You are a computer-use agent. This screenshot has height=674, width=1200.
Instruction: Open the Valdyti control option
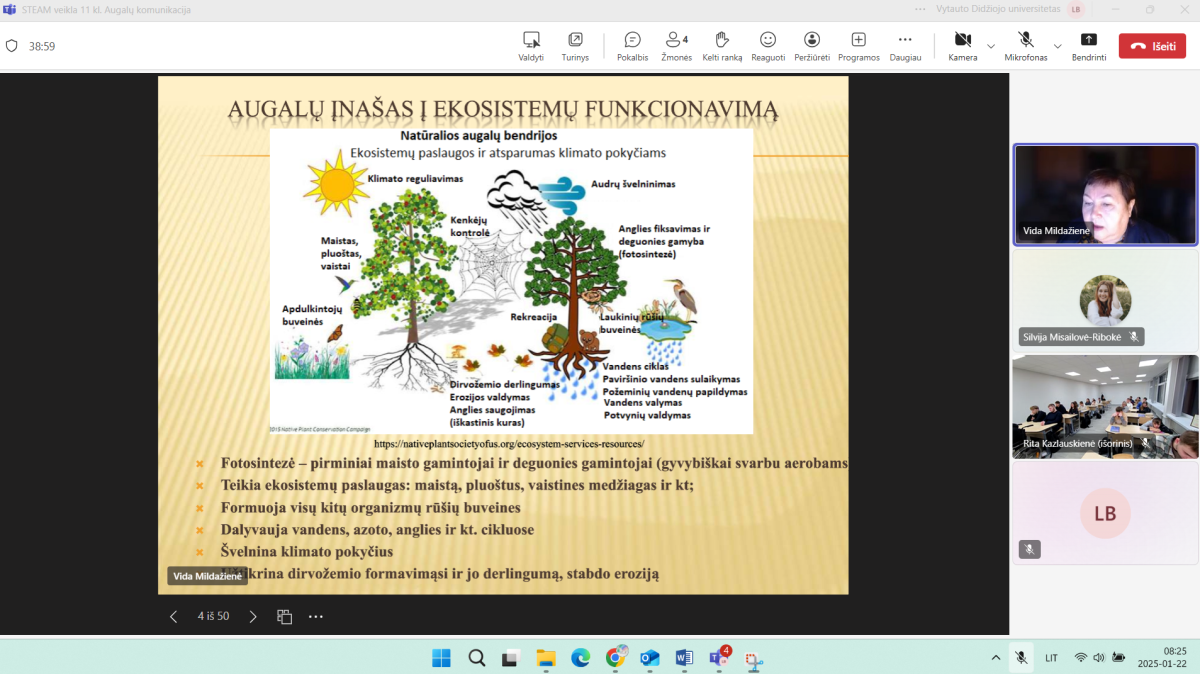tap(531, 46)
